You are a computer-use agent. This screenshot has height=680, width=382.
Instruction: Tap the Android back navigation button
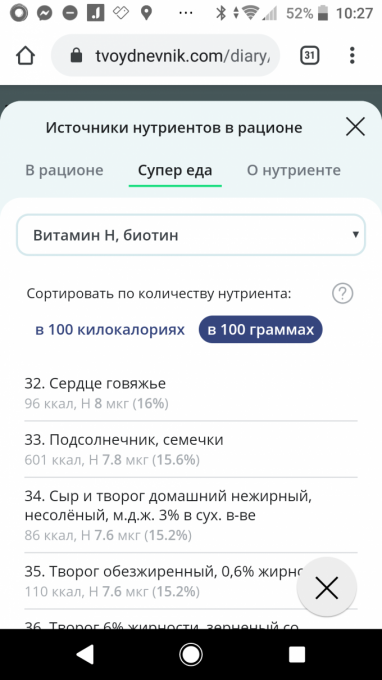pyautogui.click(x=85, y=654)
